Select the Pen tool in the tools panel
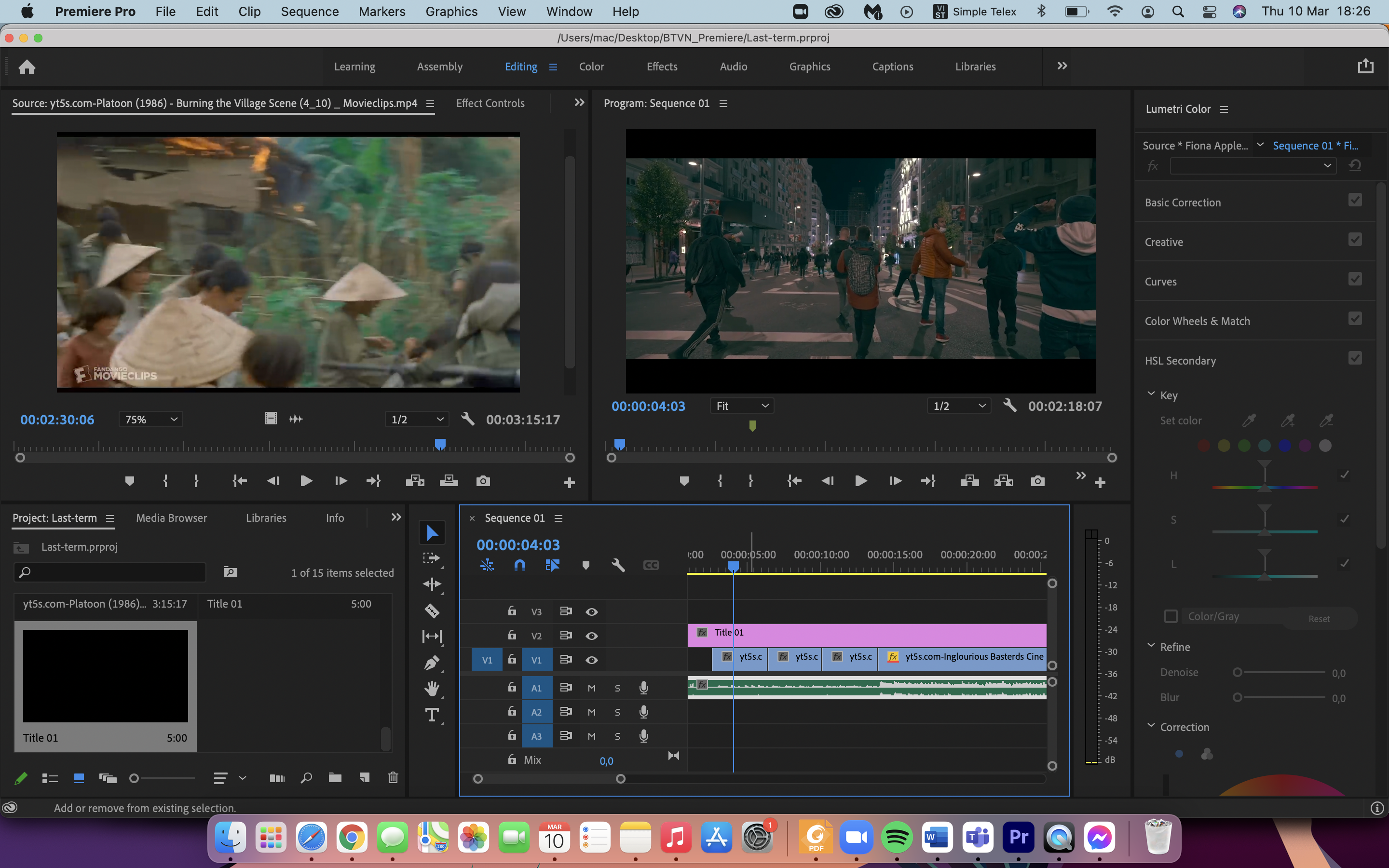 tap(432, 663)
